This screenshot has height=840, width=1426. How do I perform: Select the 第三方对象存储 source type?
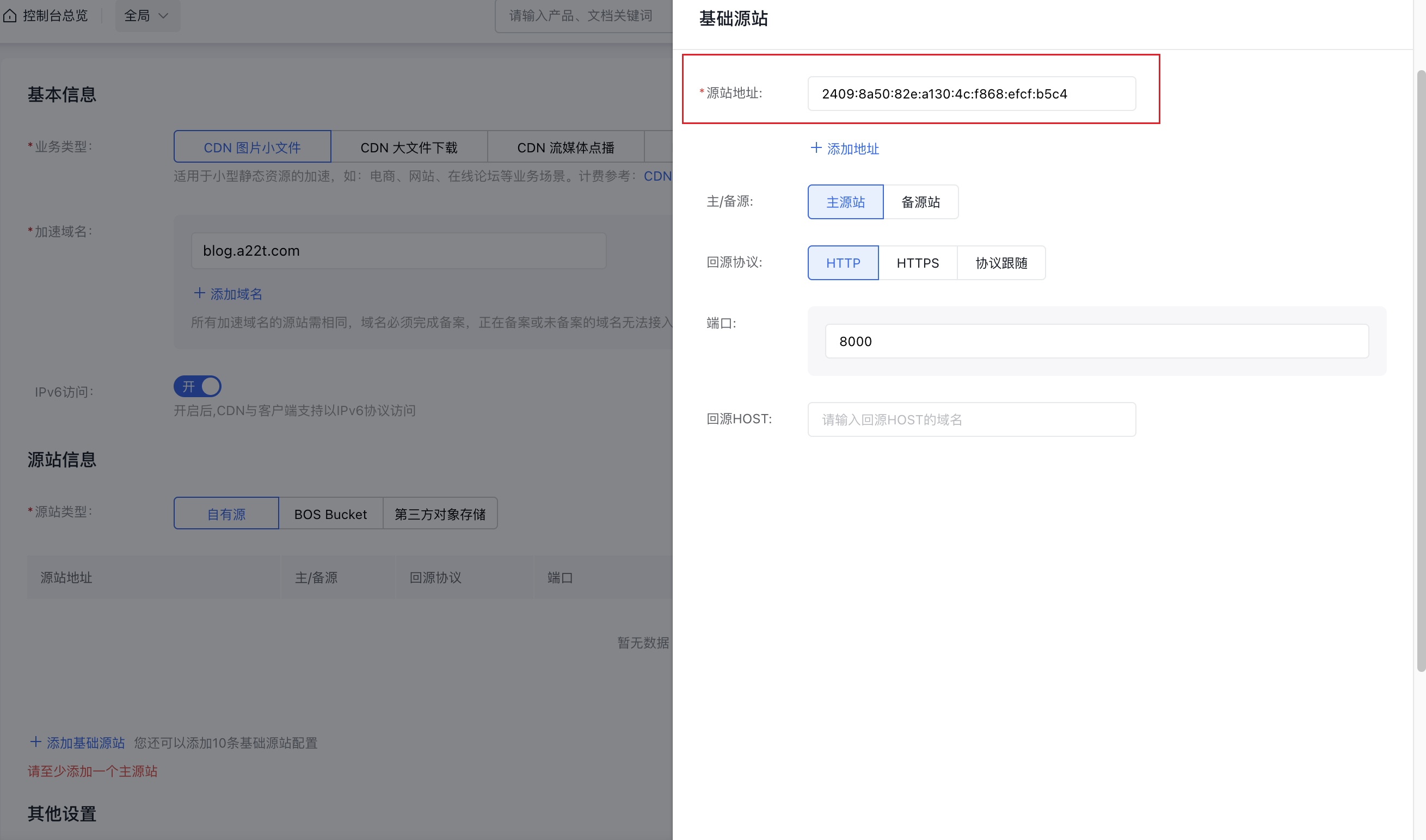440,514
